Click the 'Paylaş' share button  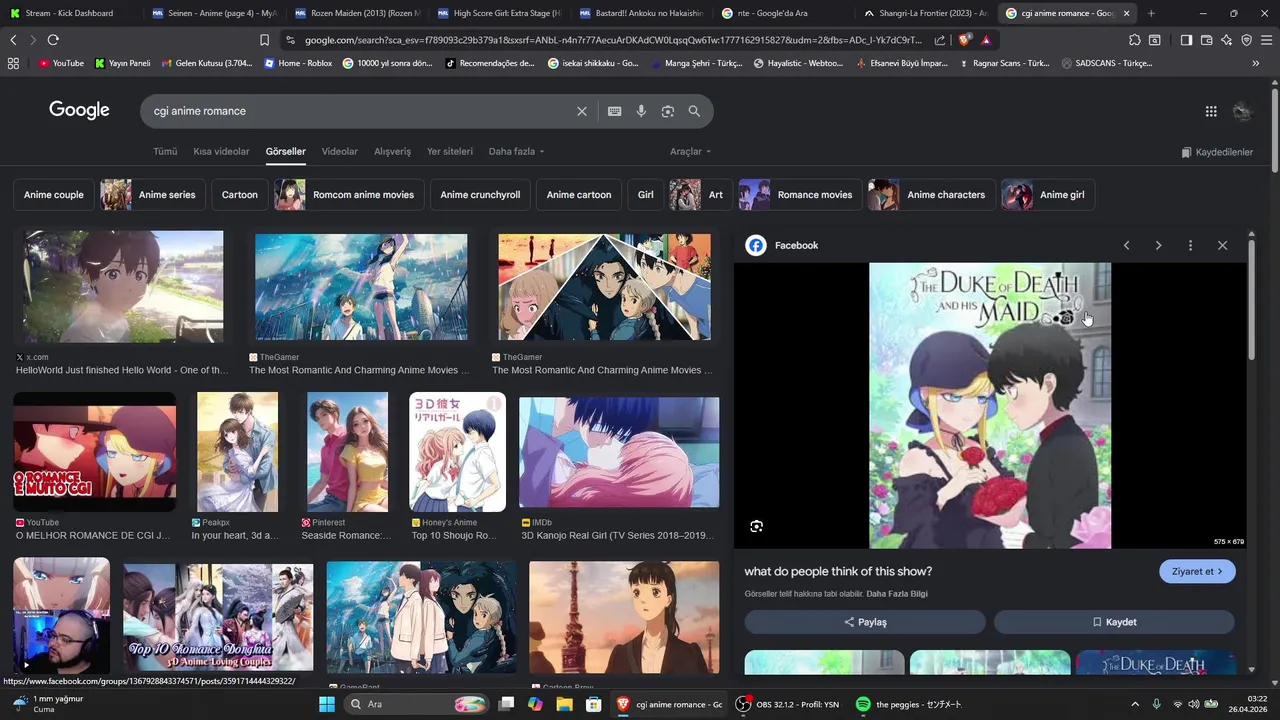pos(865,622)
